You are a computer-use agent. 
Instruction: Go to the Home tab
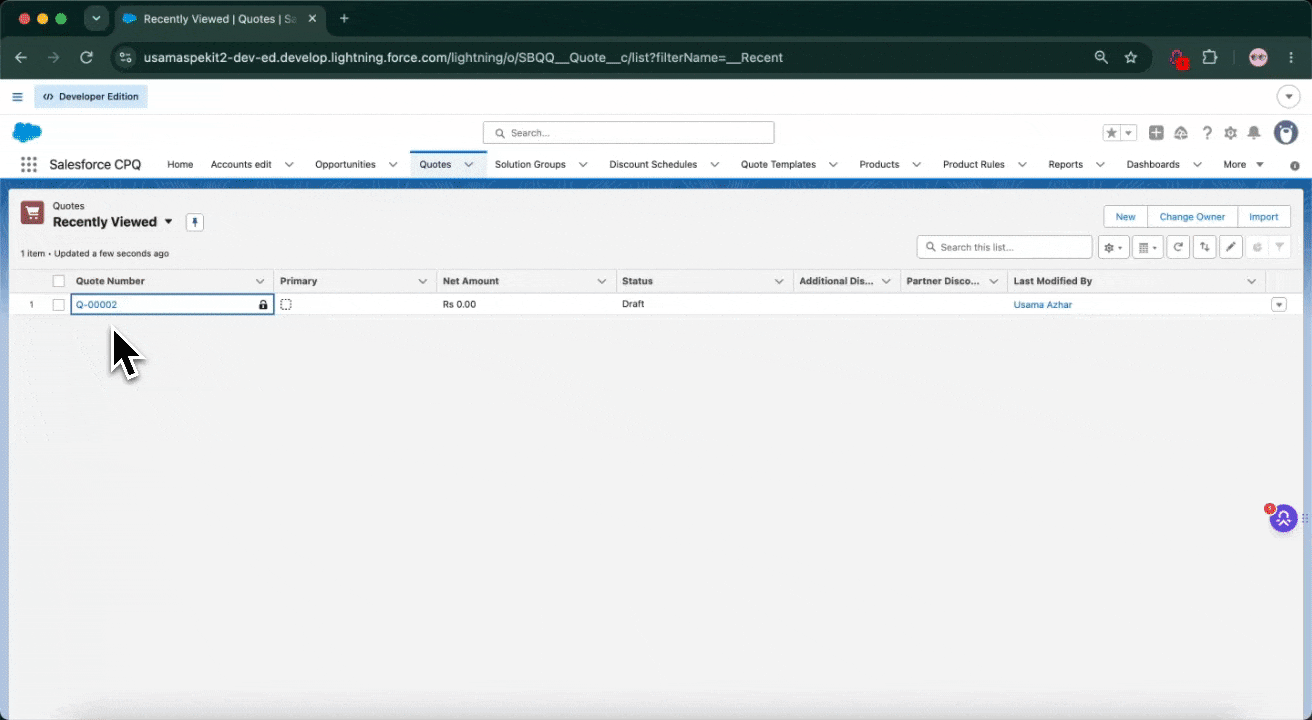click(180, 165)
